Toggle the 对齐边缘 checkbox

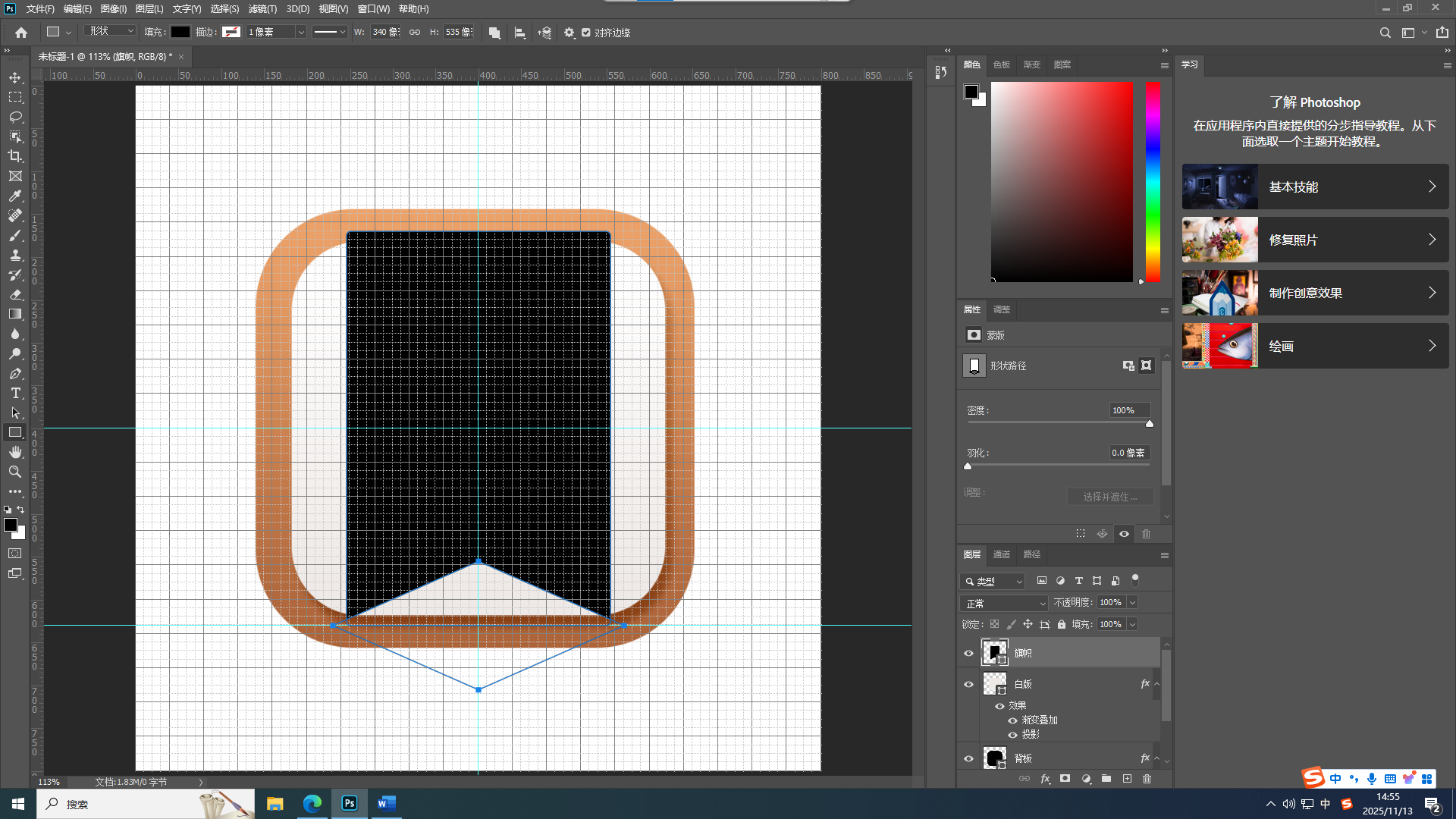pyautogui.click(x=586, y=33)
